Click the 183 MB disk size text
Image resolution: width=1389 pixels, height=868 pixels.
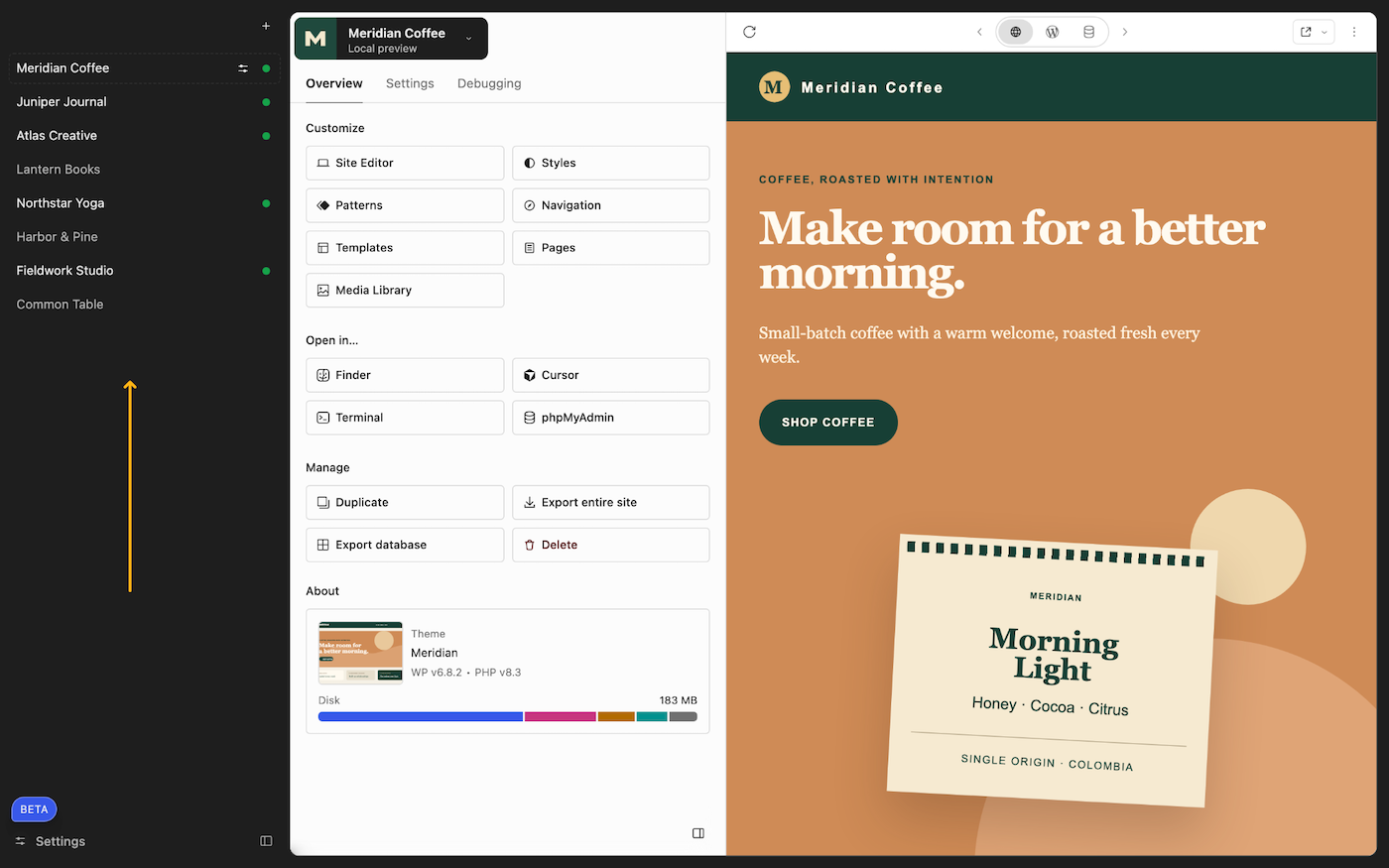[679, 700]
